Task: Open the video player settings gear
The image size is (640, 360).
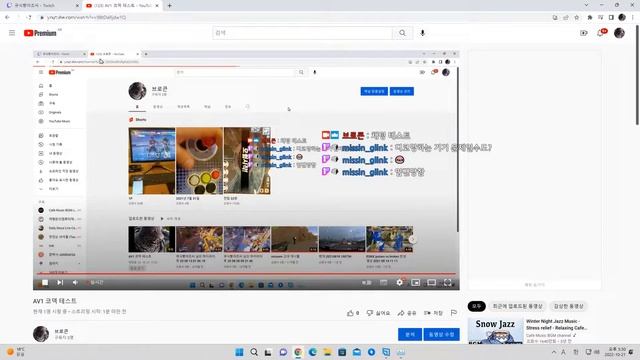Action: pos(400,282)
